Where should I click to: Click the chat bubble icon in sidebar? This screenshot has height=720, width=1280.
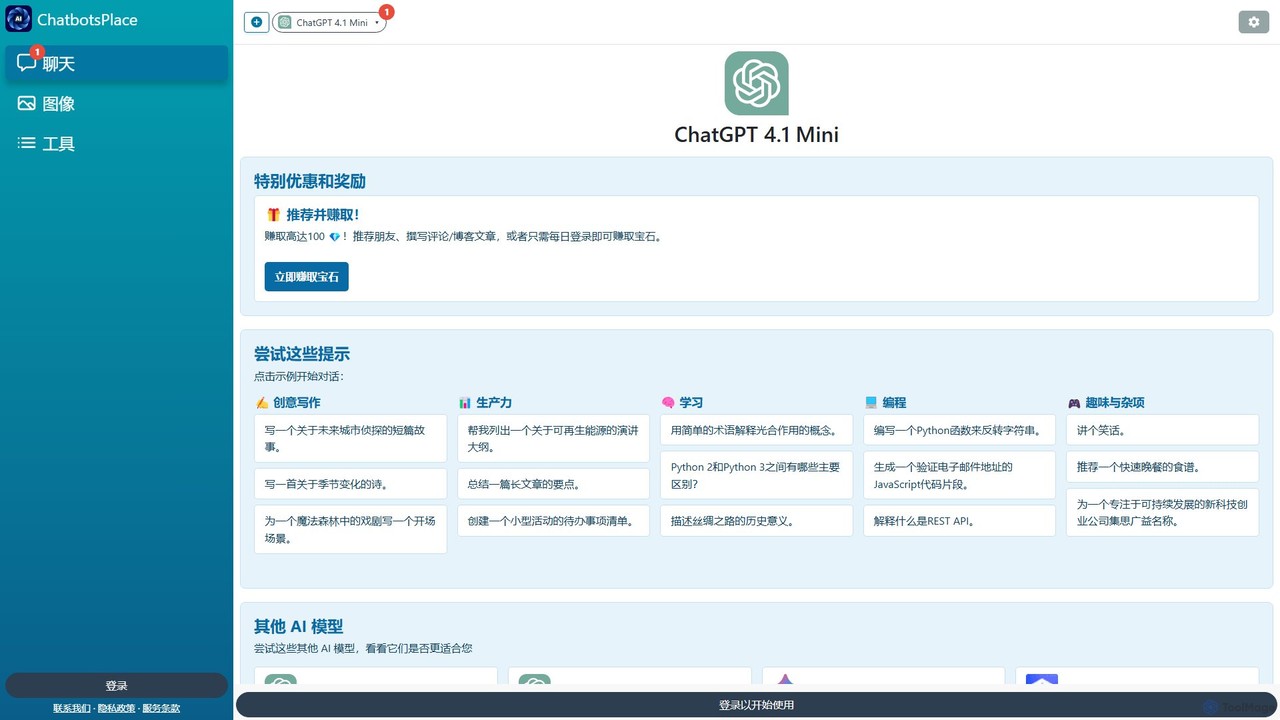[27, 63]
